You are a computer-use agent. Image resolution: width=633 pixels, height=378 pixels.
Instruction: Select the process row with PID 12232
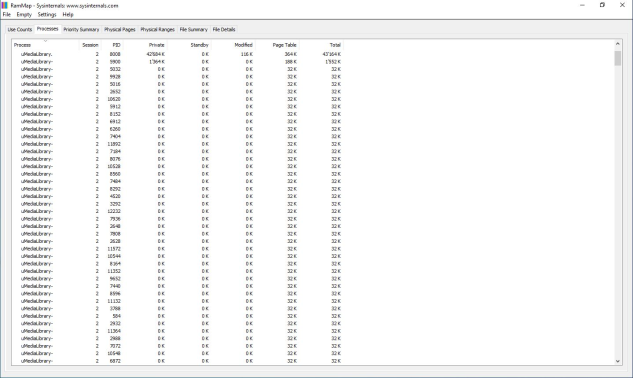point(178,211)
